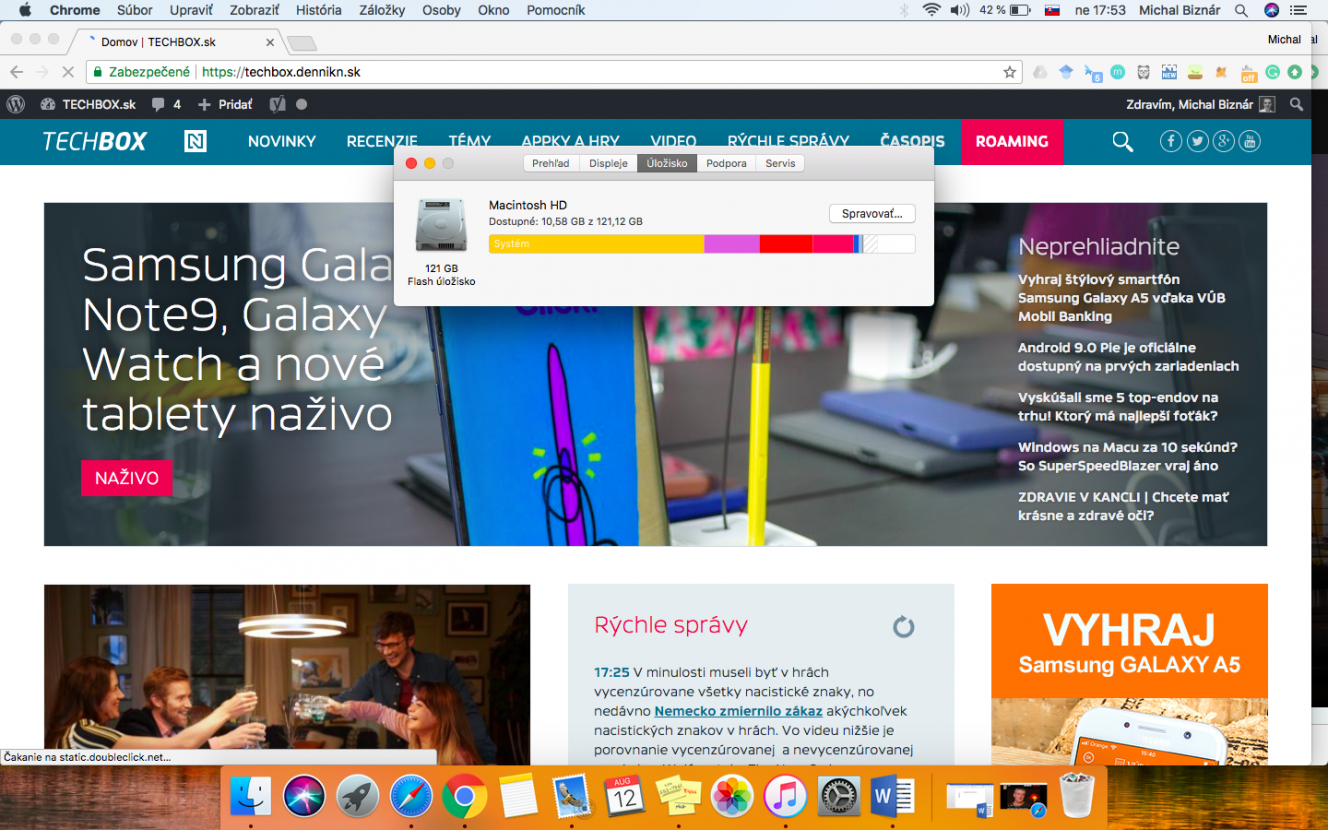Click the address bar URL field
This screenshot has height=830, width=1328.
tap(555, 72)
